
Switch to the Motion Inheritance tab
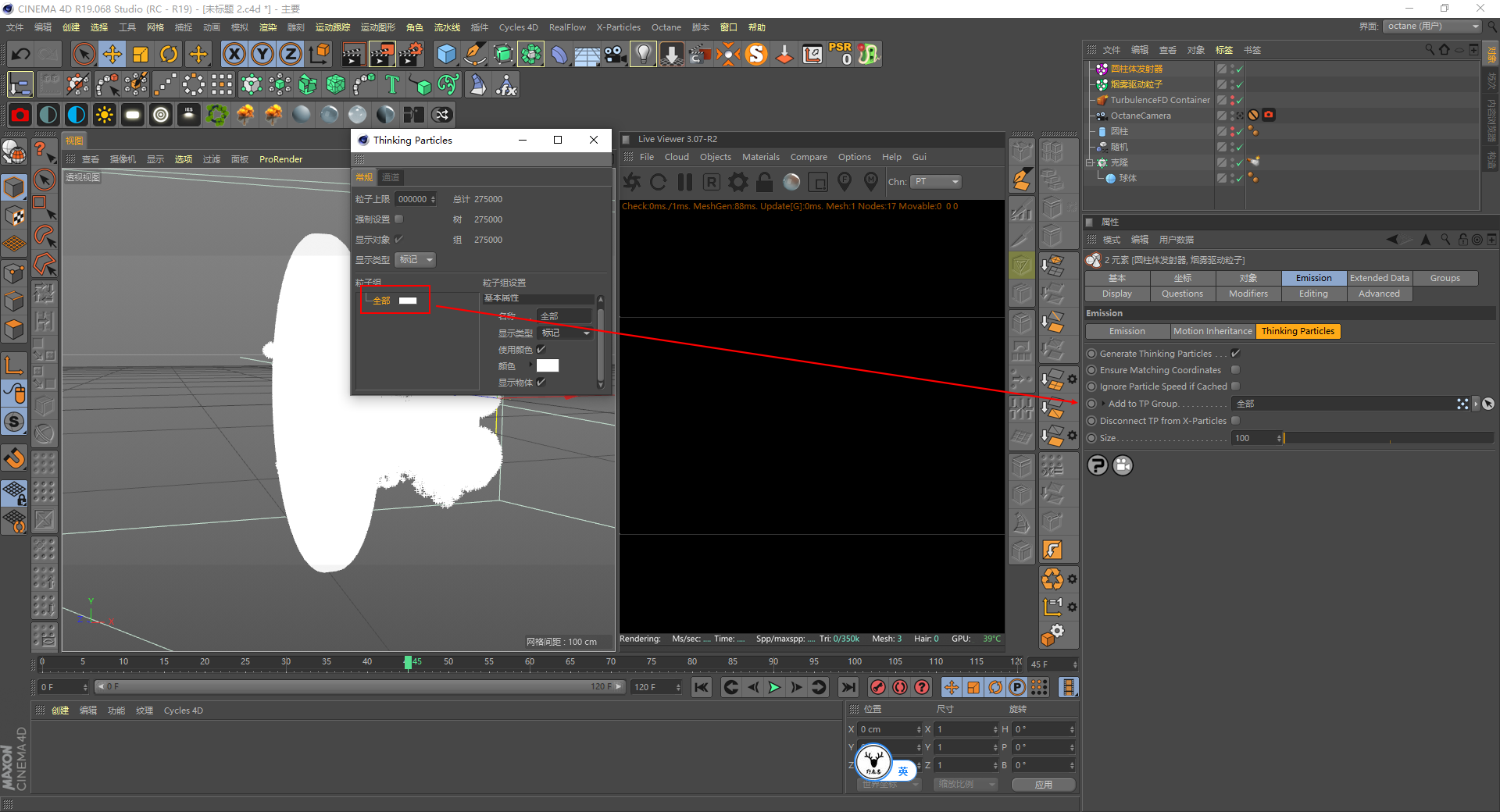[1212, 331]
